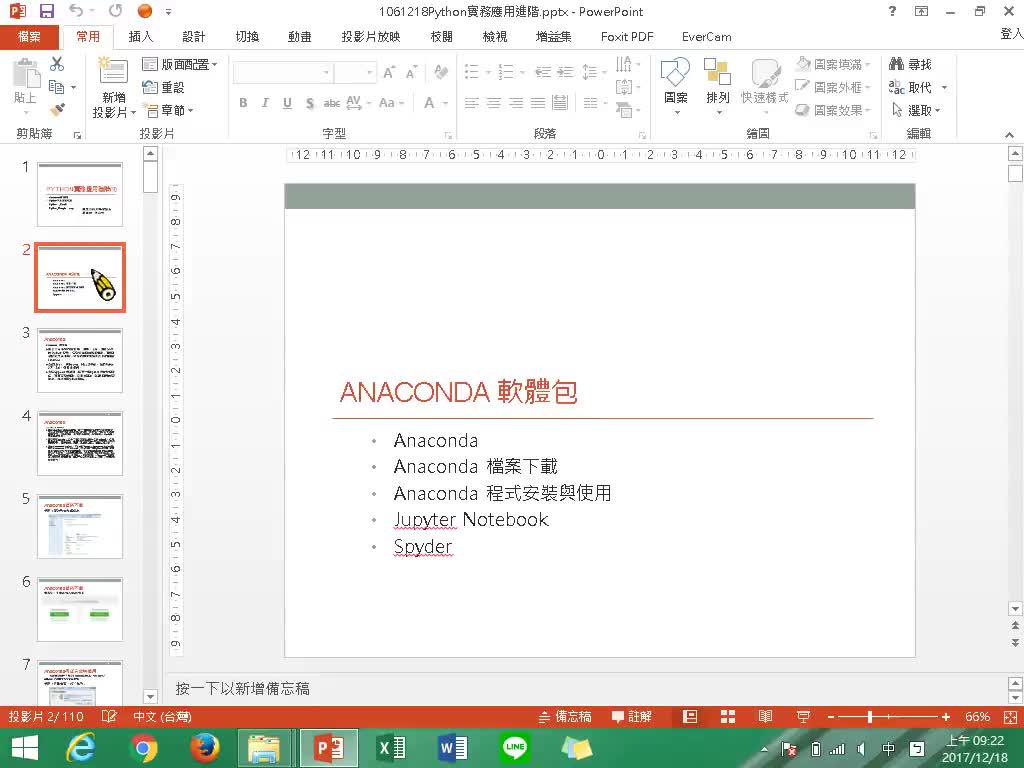Toggle Underline formatting
This screenshot has height=768, width=1024.
(x=287, y=103)
